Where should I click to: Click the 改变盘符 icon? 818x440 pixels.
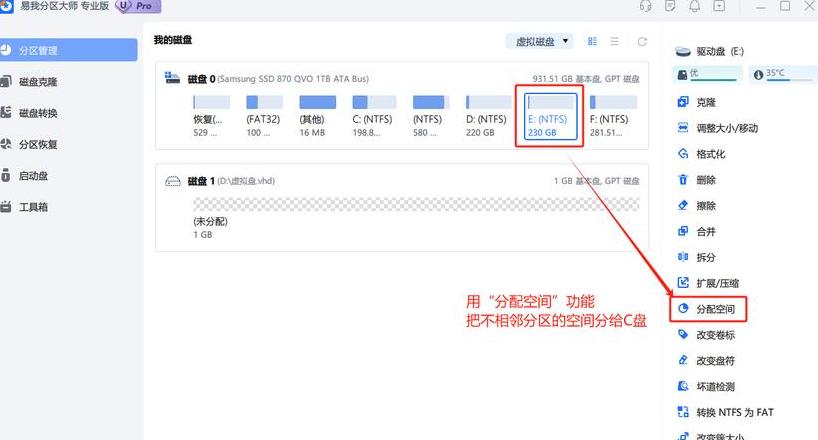pos(683,360)
